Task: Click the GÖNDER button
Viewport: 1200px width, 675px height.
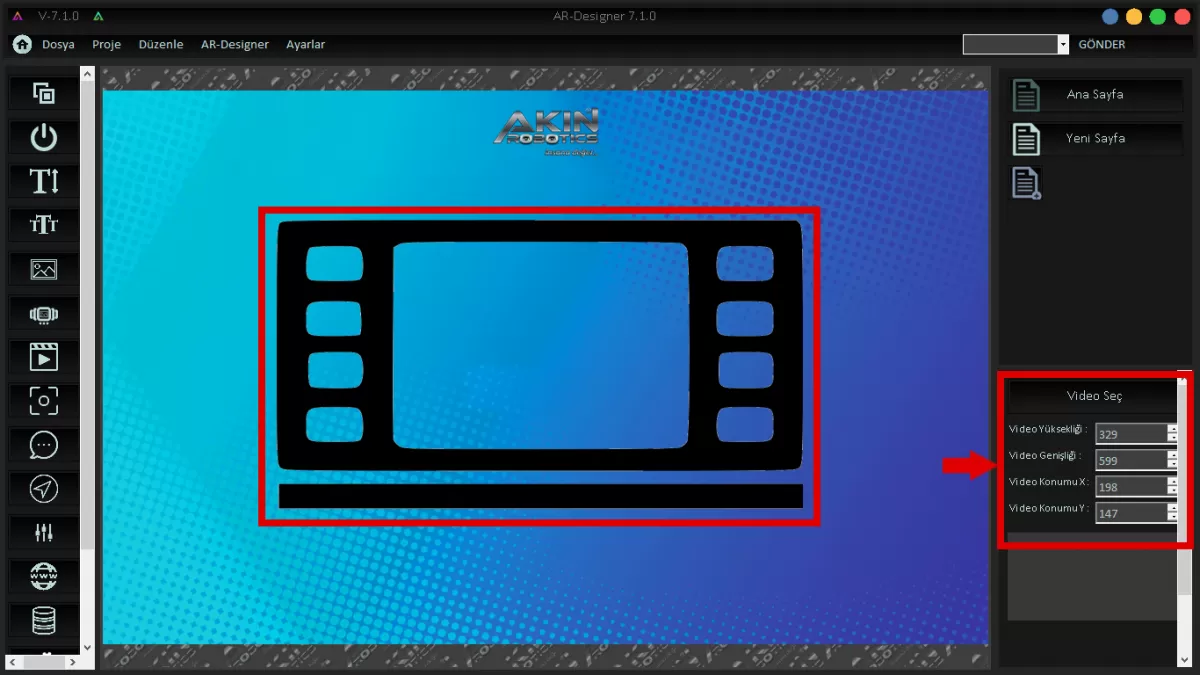Action: (x=1102, y=45)
